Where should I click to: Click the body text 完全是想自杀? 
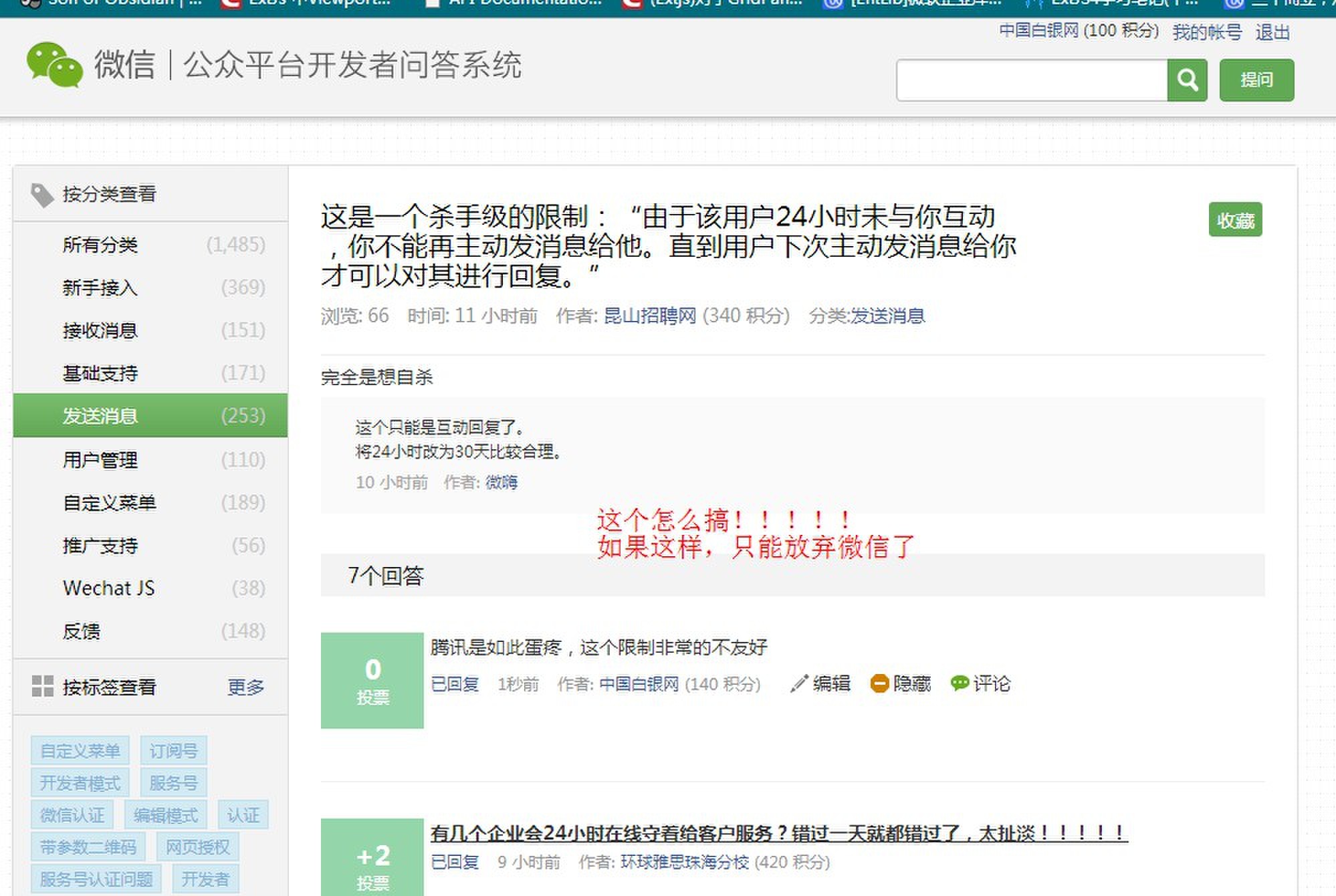[x=377, y=377]
